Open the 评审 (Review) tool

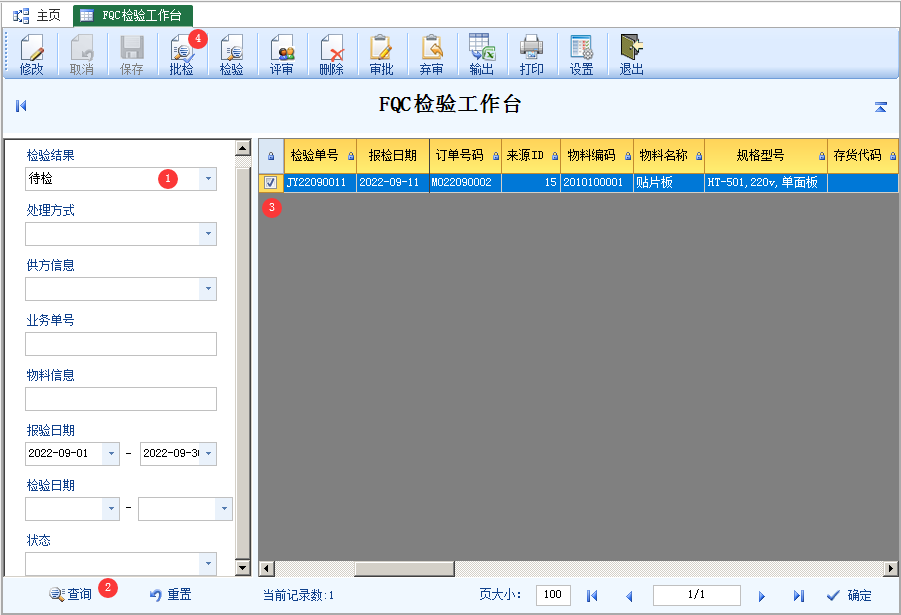pyautogui.click(x=282, y=55)
